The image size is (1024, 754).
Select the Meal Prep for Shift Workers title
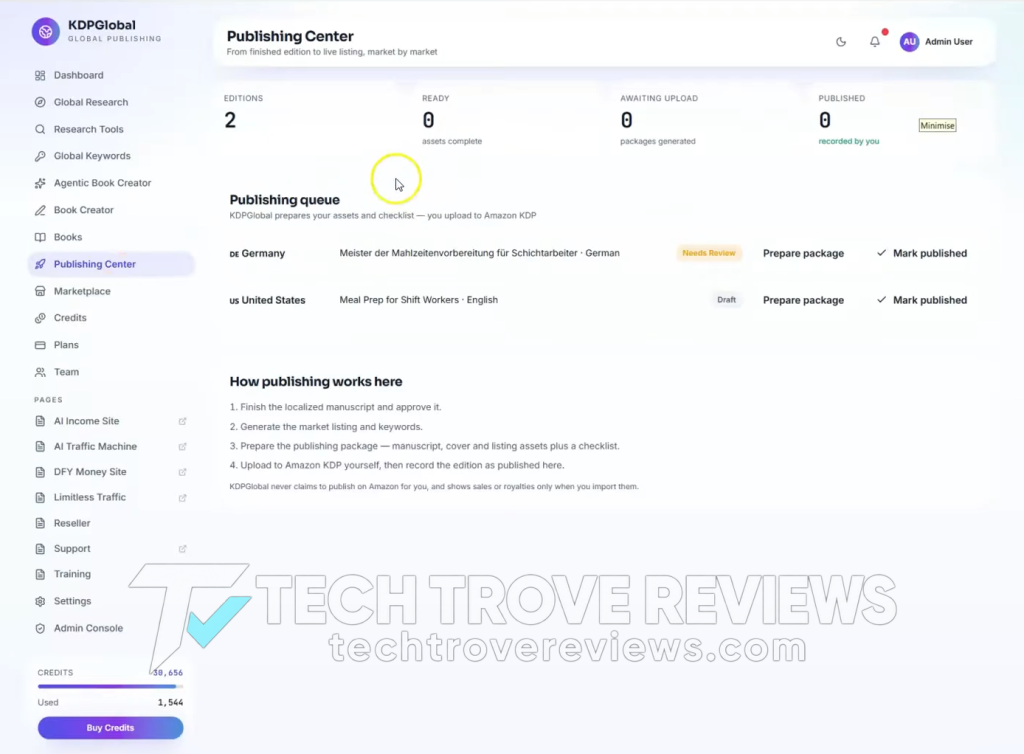(x=399, y=300)
